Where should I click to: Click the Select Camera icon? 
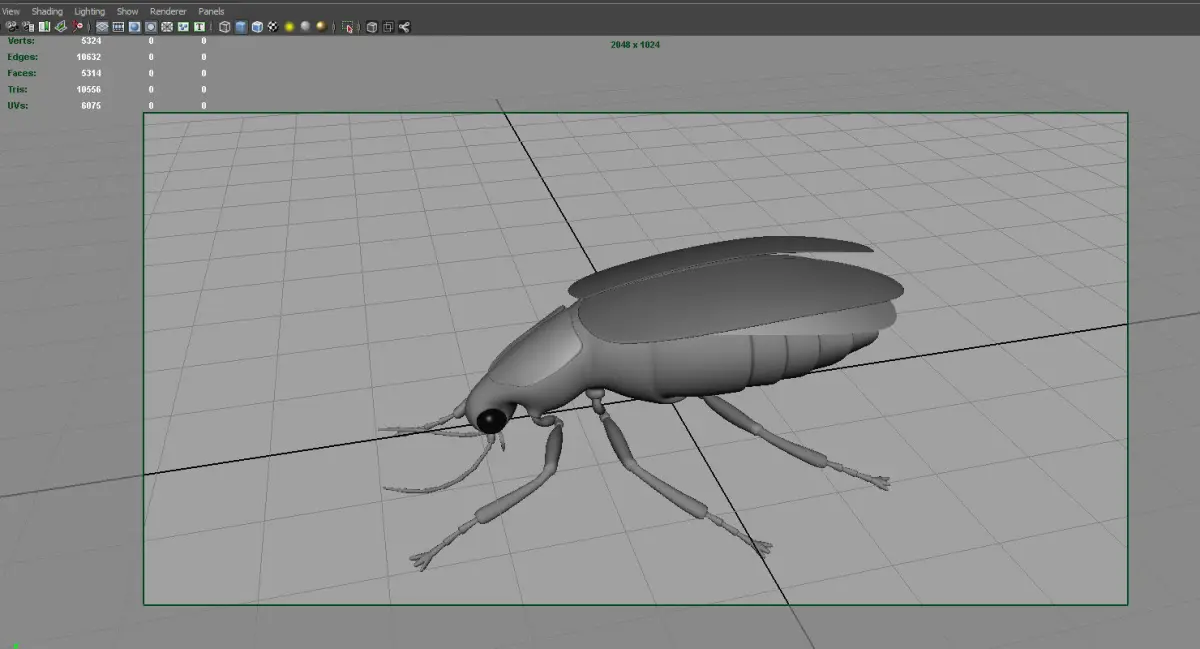(12, 27)
